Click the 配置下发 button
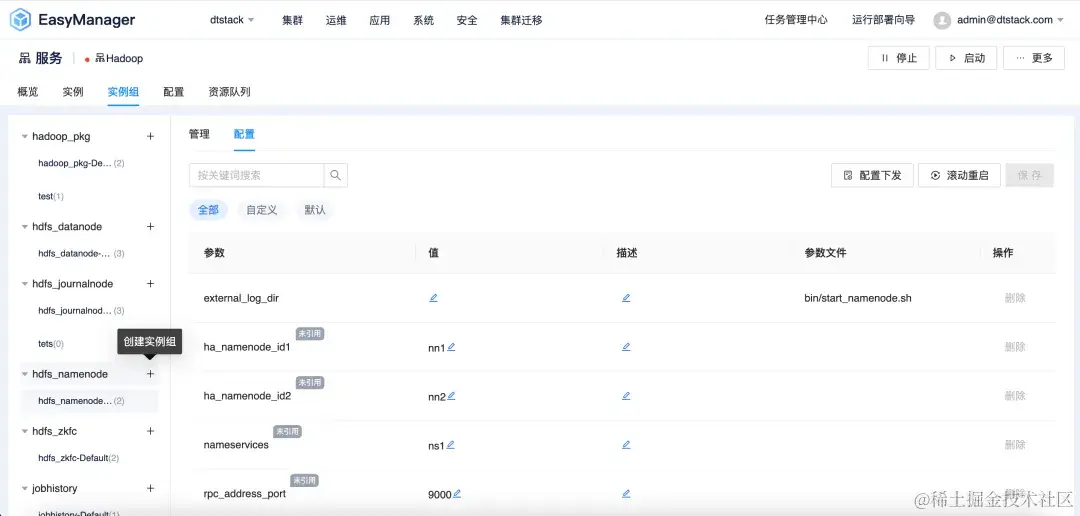1080x516 pixels. coord(873,176)
